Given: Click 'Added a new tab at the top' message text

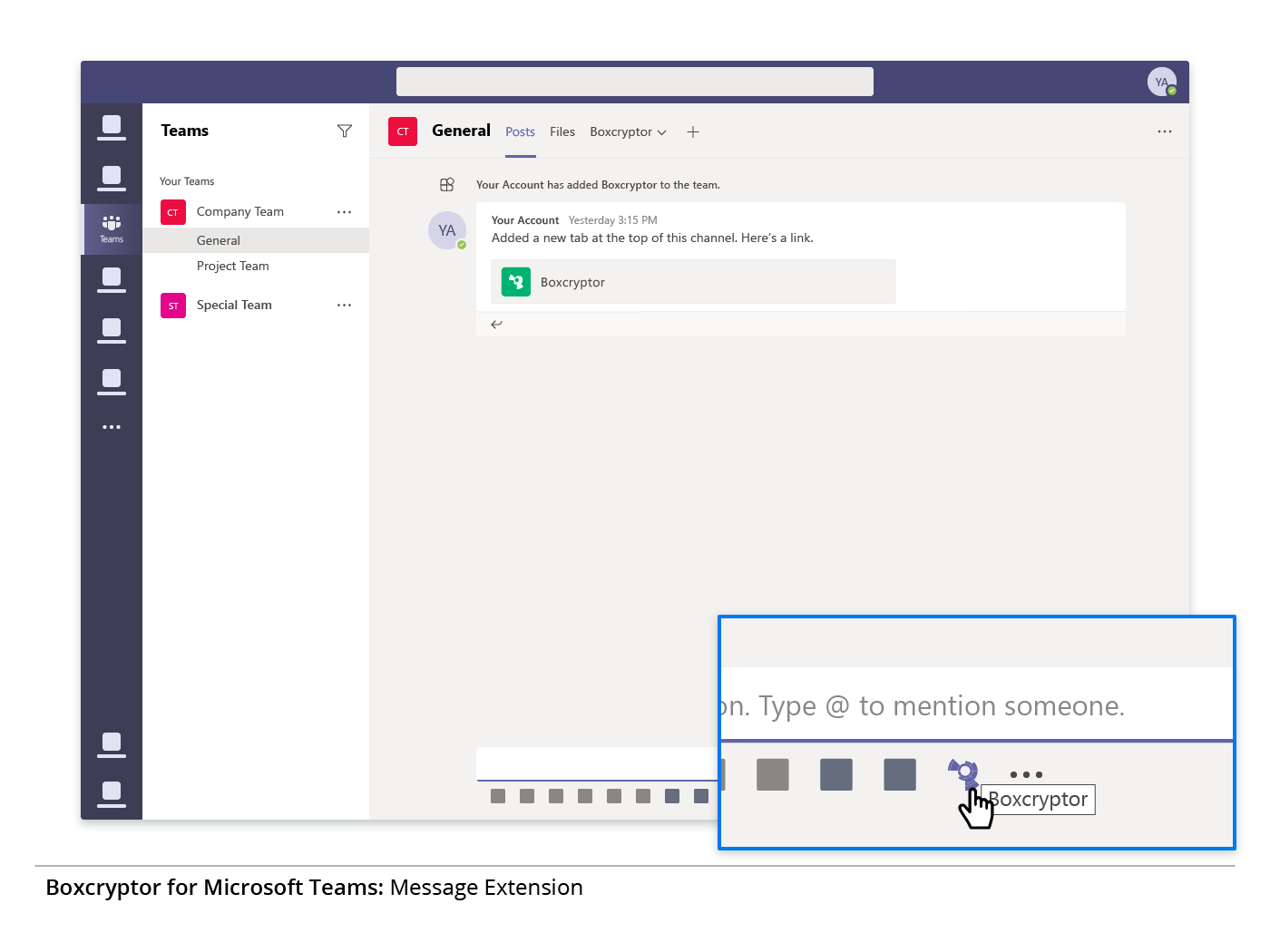Looking at the screenshot, I should tap(652, 238).
